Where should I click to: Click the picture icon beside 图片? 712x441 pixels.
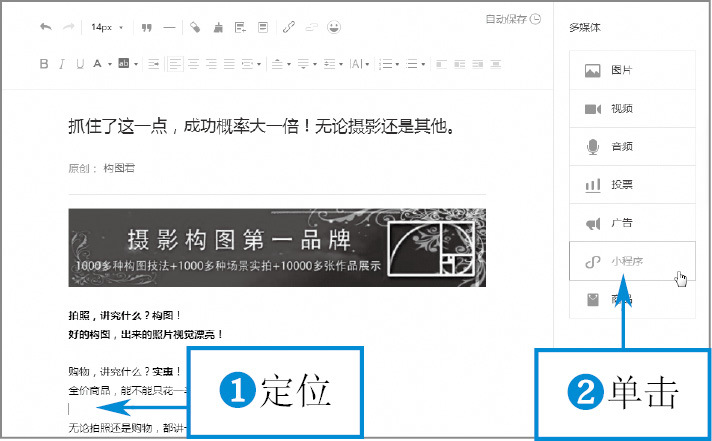coord(593,71)
